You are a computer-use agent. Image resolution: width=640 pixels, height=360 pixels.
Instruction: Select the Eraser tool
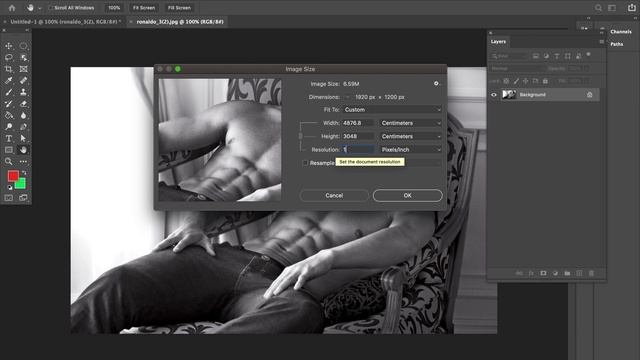click(23, 104)
